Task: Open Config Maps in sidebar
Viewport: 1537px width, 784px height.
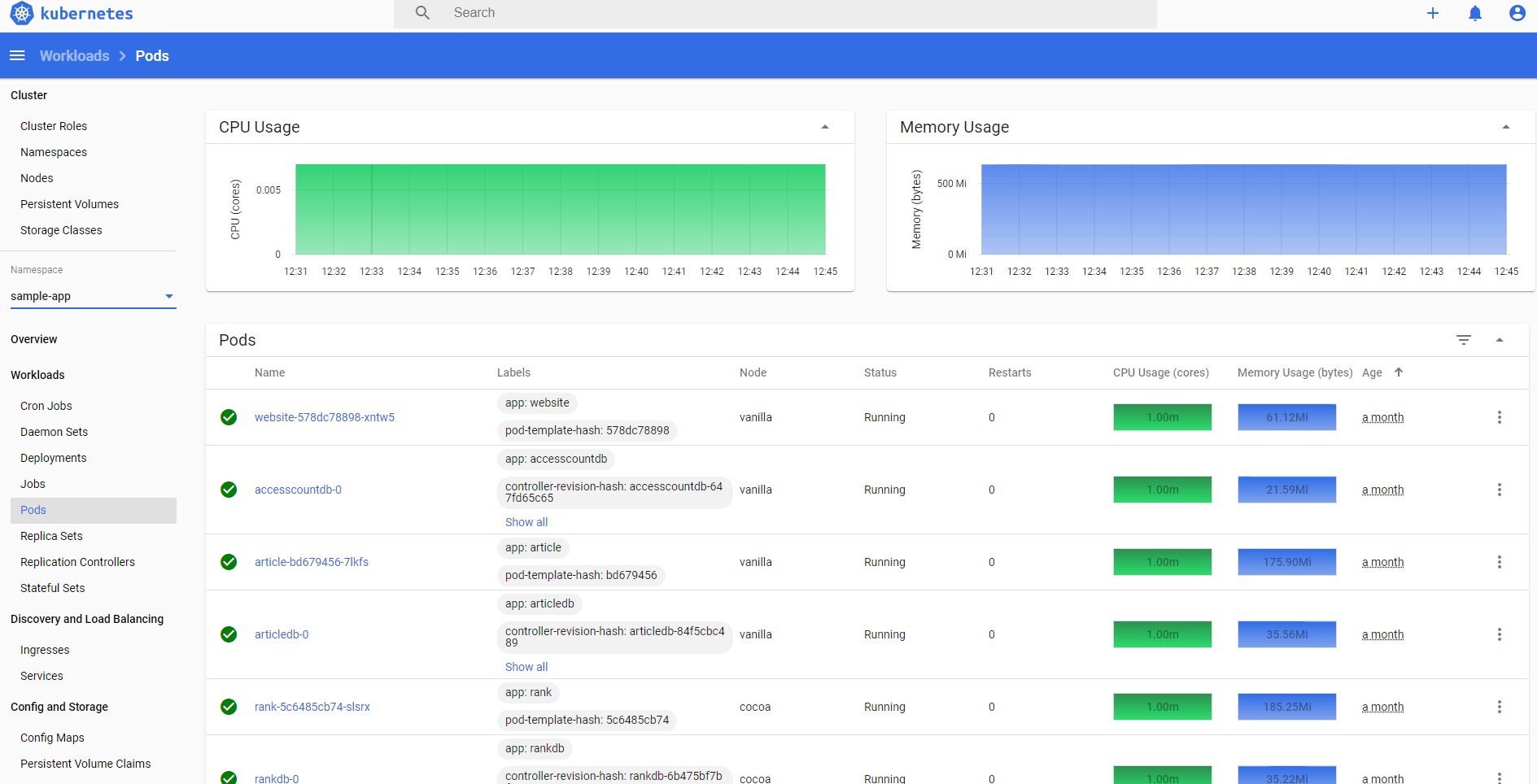Action: 52,738
